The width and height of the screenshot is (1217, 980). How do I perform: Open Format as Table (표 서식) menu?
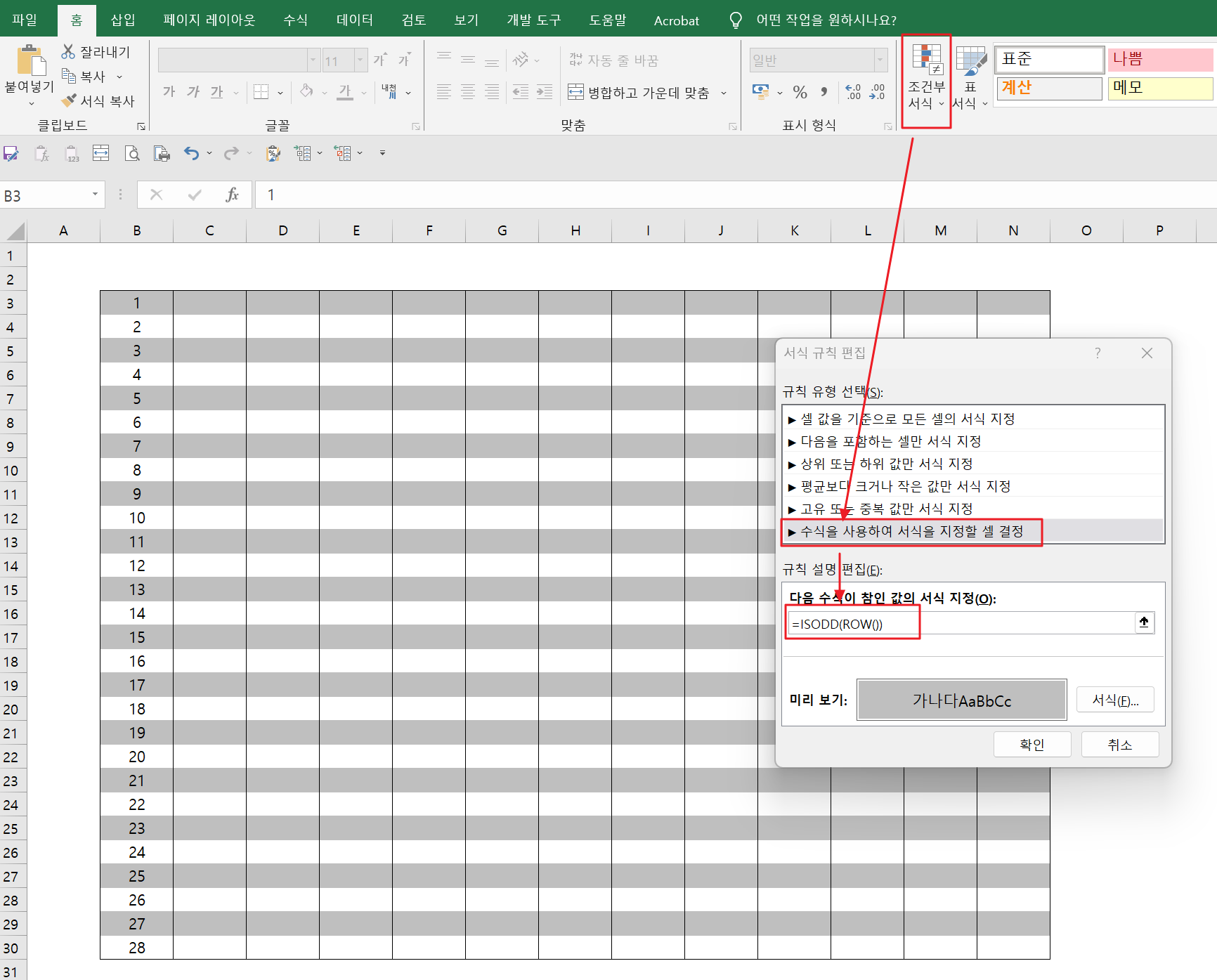click(x=970, y=77)
